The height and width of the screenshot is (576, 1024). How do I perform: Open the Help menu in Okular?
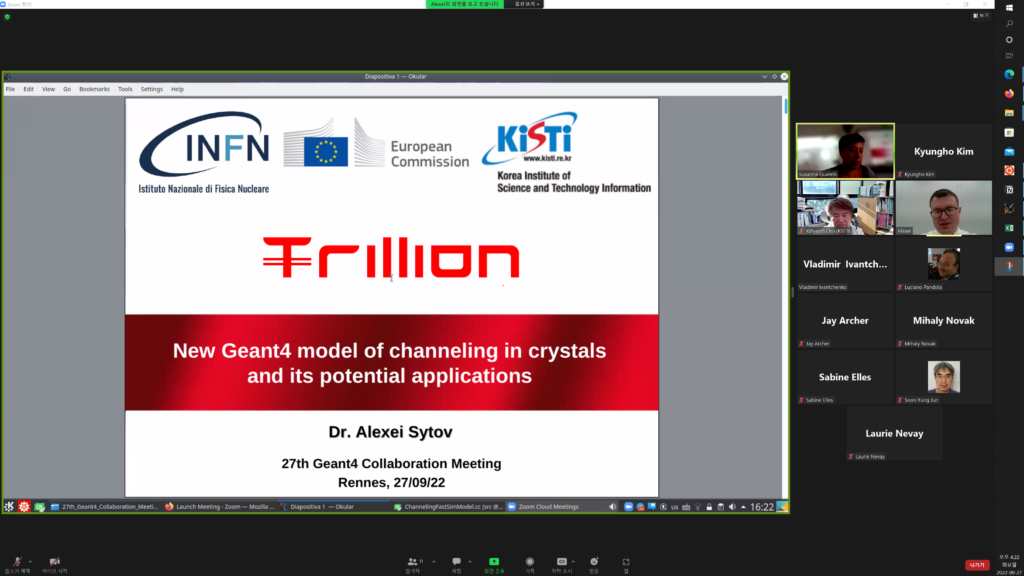(x=178, y=89)
